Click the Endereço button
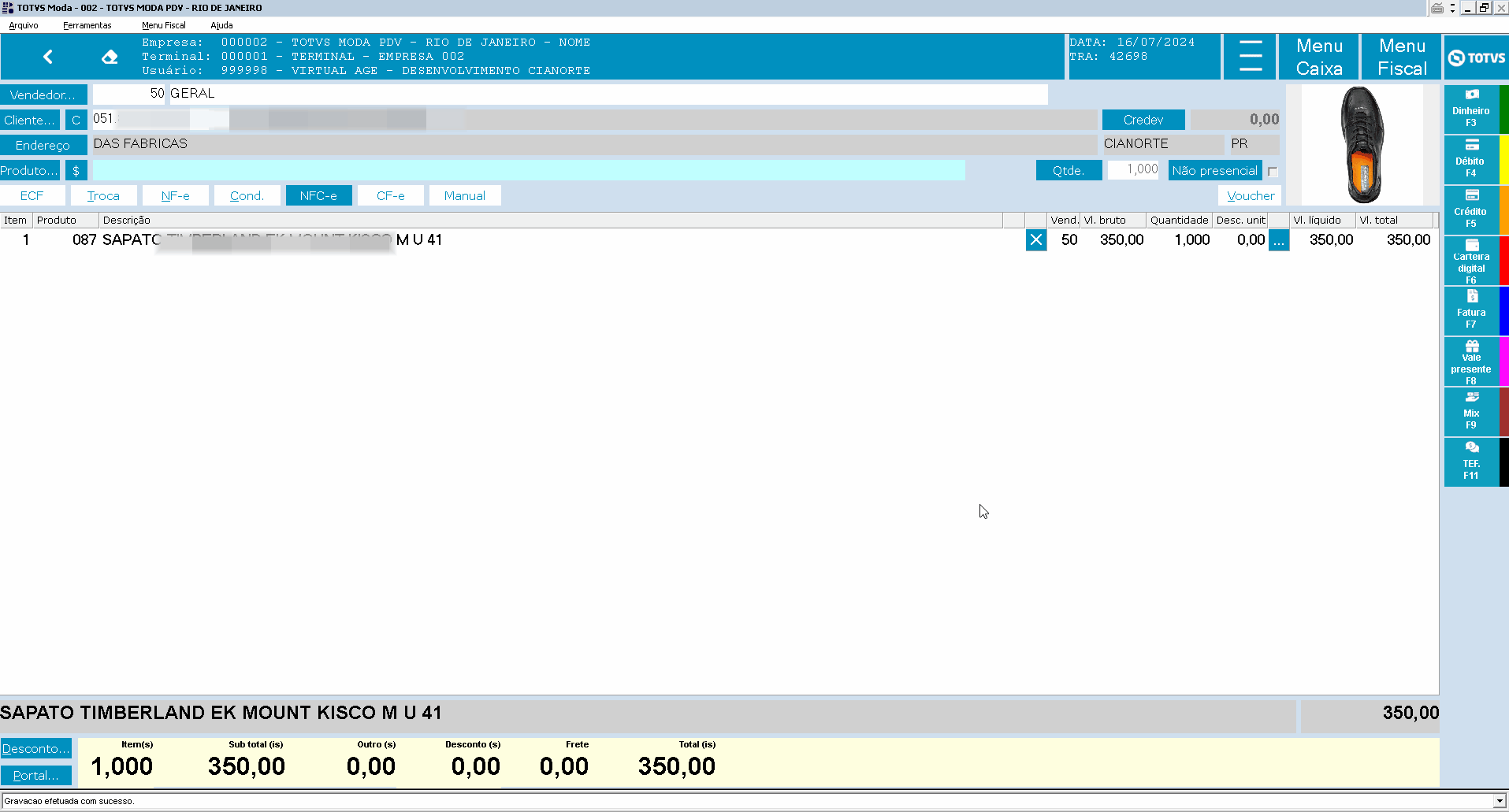This screenshot has width=1509, height=812. (43, 146)
